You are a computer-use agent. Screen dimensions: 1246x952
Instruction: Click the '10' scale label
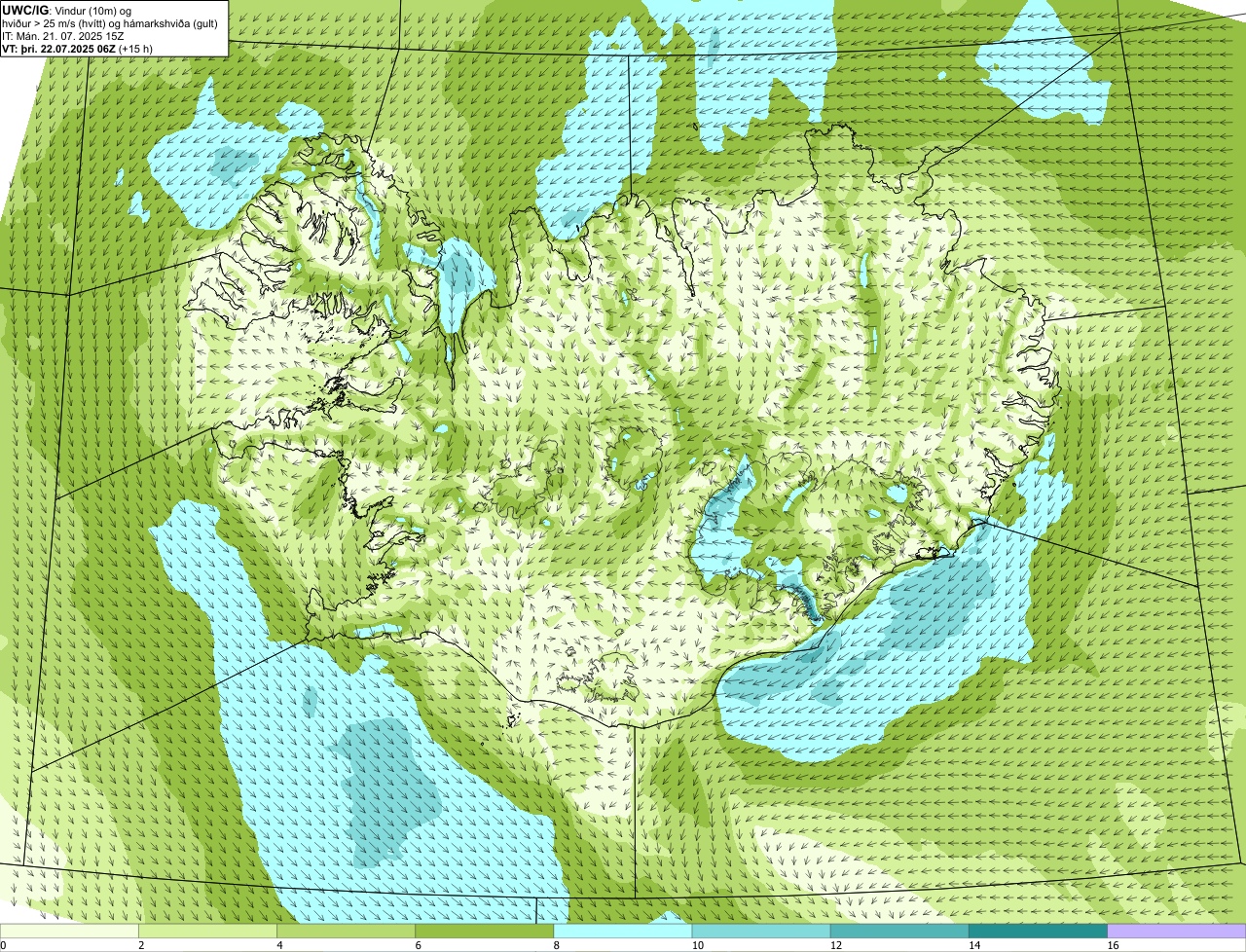click(697, 945)
